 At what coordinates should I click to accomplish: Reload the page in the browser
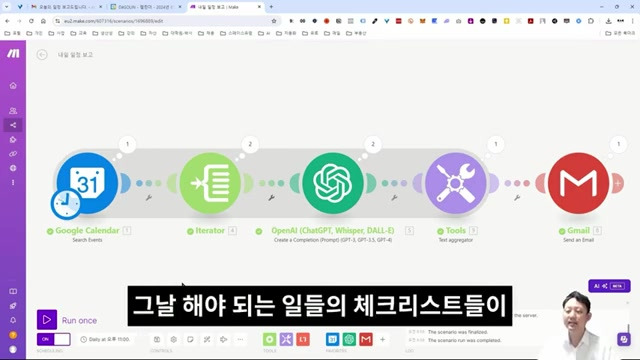tap(31, 21)
